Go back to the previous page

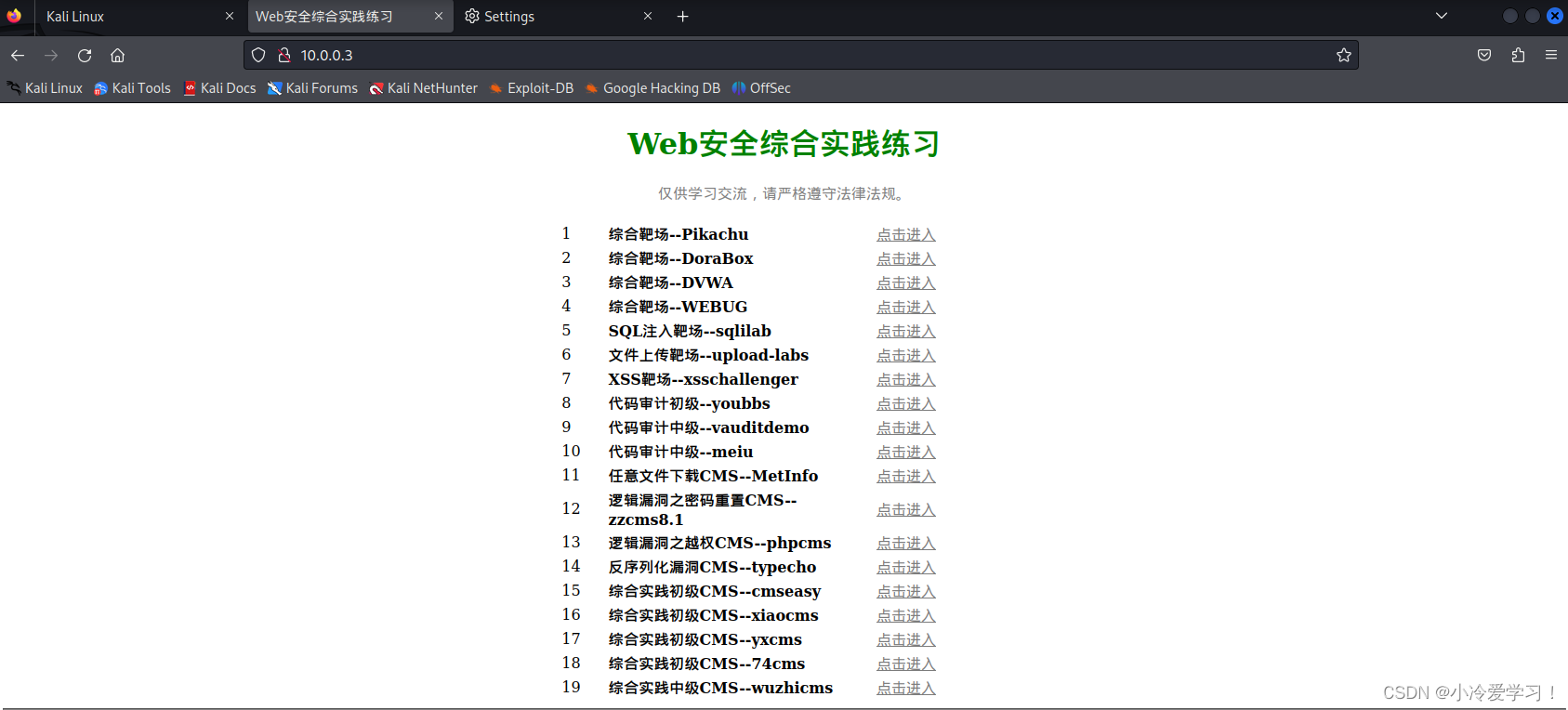18,56
